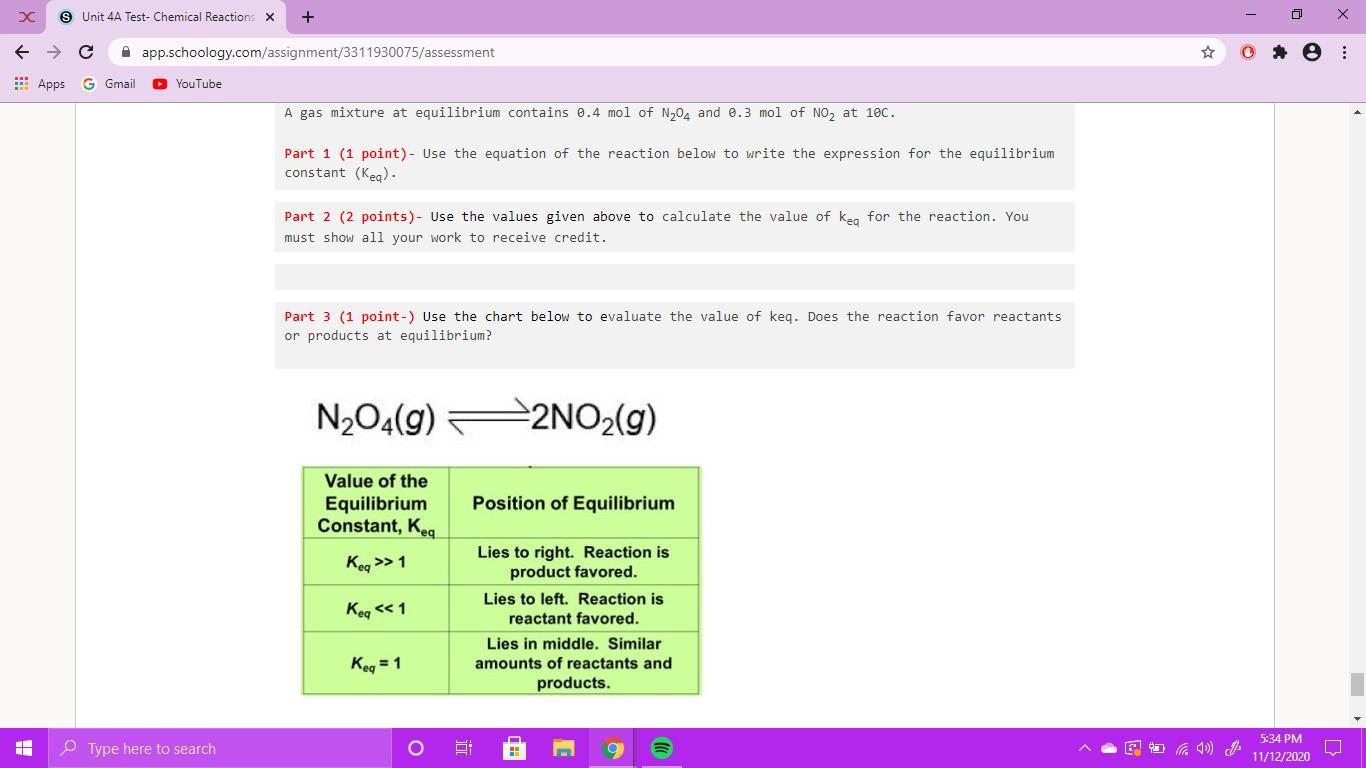Screen dimensions: 1366x768
Task: Open the Chrome profile avatar menu
Action: point(1312,52)
